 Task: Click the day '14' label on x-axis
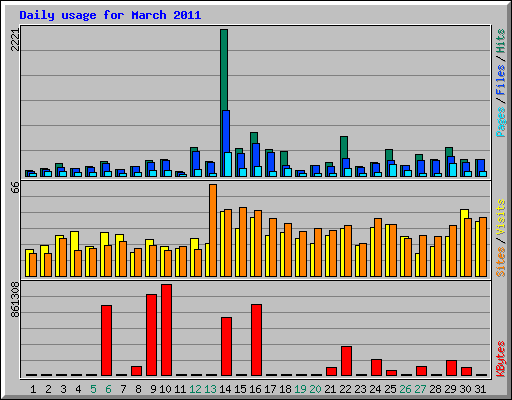coord(225,389)
